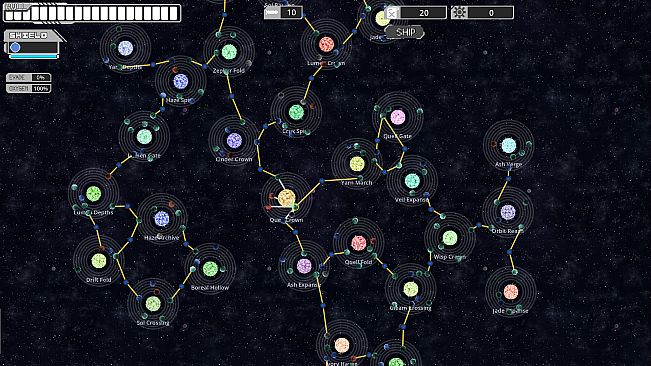Select the highlighted Quill Crown current system

pyautogui.click(x=286, y=198)
